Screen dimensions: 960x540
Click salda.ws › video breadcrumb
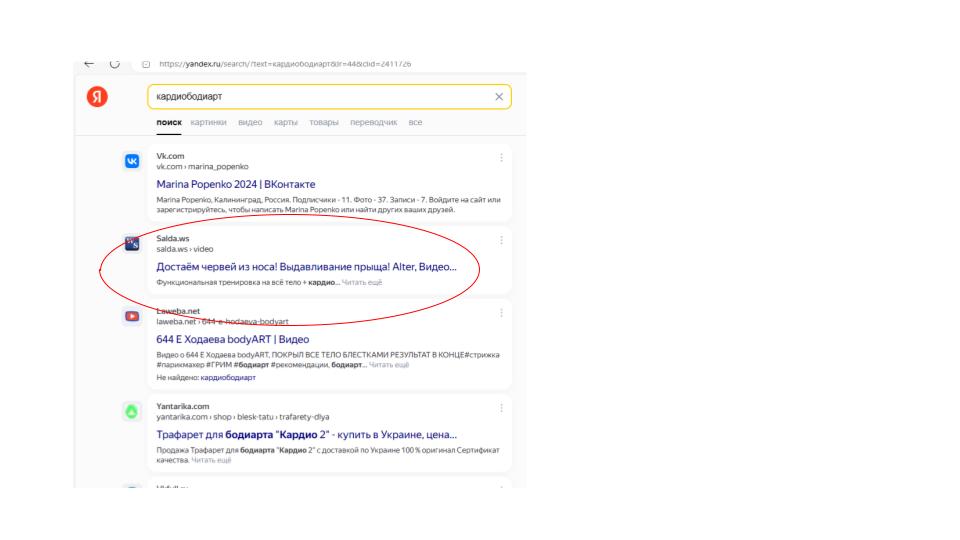tap(184, 249)
